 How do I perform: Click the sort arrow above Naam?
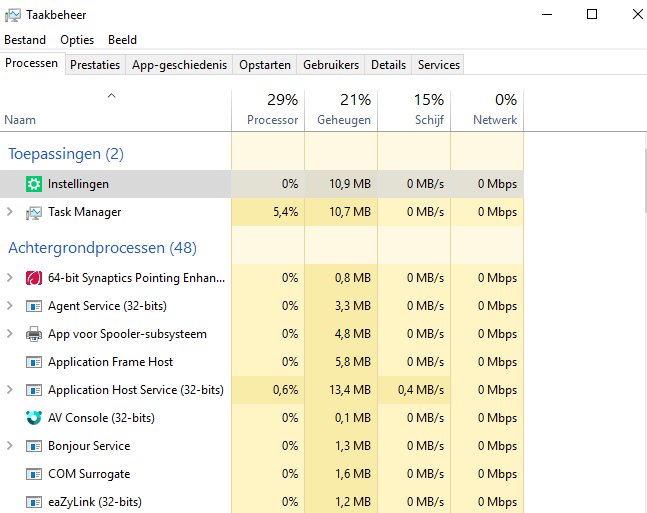point(111,96)
